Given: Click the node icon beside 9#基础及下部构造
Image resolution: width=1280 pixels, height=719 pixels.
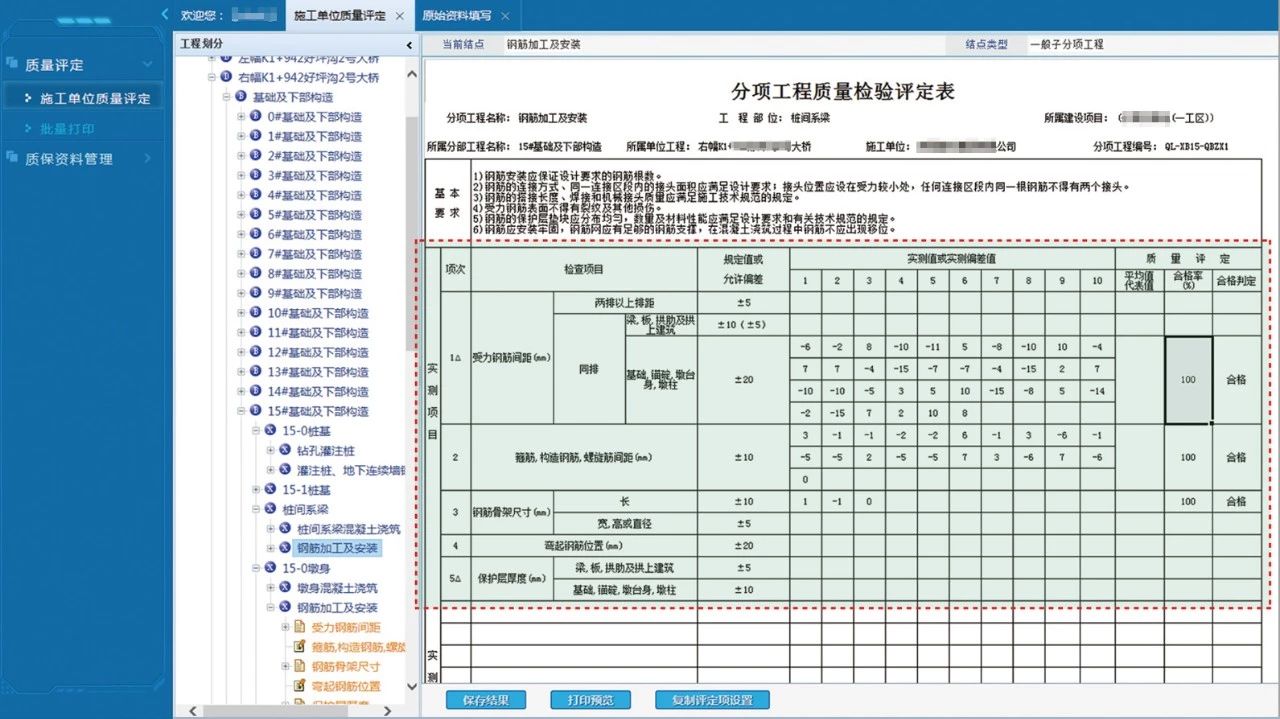Looking at the screenshot, I should pos(256,293).
